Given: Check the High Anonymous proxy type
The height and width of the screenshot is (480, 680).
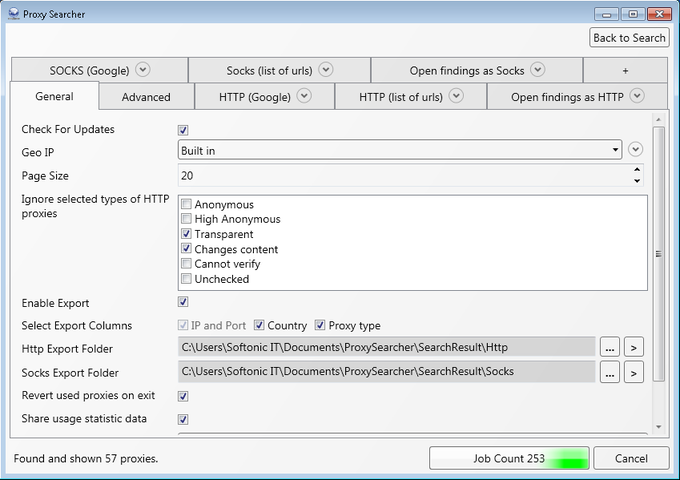Looking at the screenshot, I should tap(186, 218).
